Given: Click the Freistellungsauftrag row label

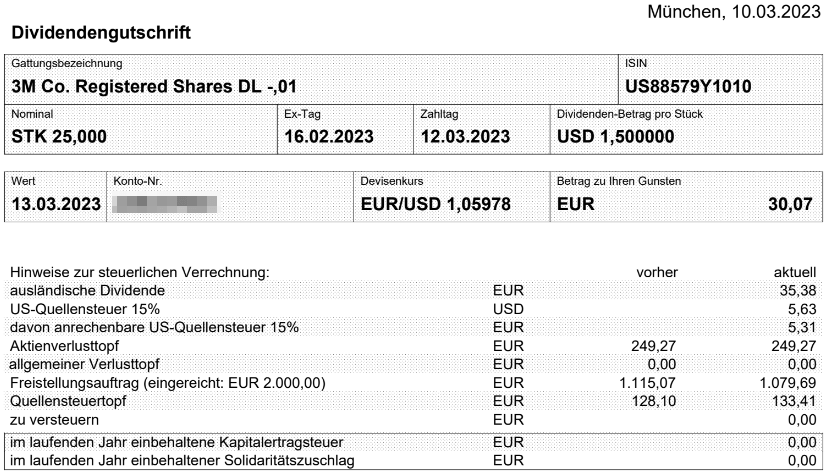Looking at the screenshot, I should (168, 383).
